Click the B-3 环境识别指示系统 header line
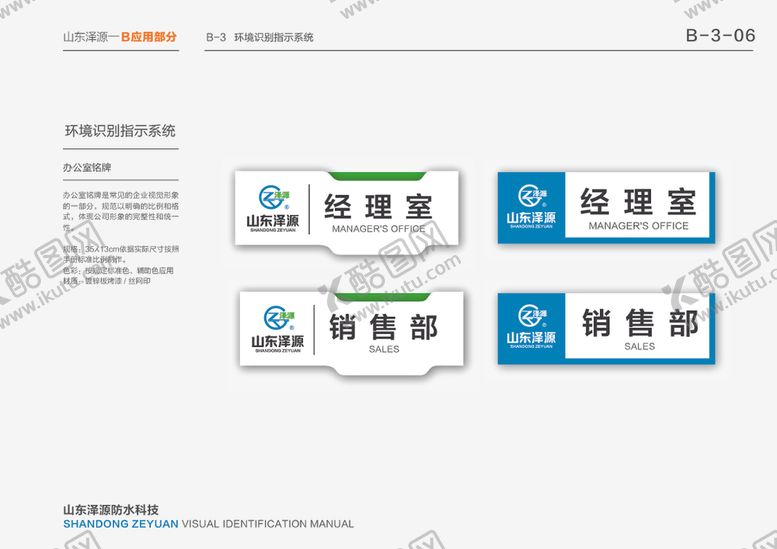The image size is (777, 549). click(260, 37)
